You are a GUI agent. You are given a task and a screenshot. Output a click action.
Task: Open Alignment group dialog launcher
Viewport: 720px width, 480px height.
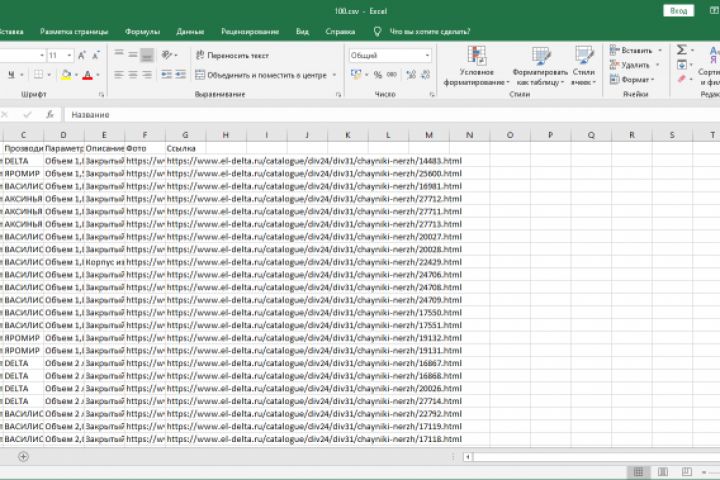[x=338, y=94]
